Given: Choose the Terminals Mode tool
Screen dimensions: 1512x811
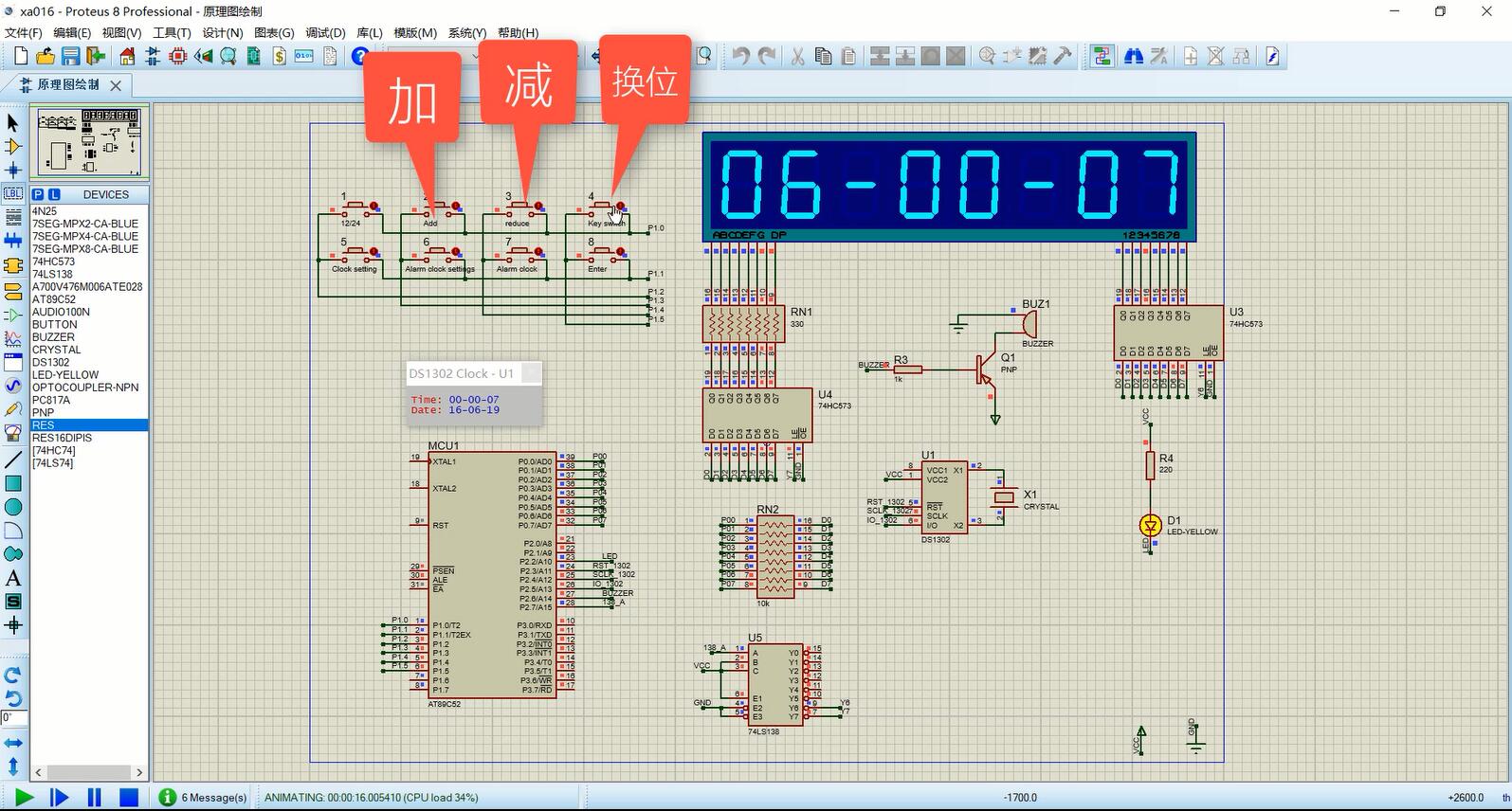Looking at the screenshot, I should (x=13, y=290).
